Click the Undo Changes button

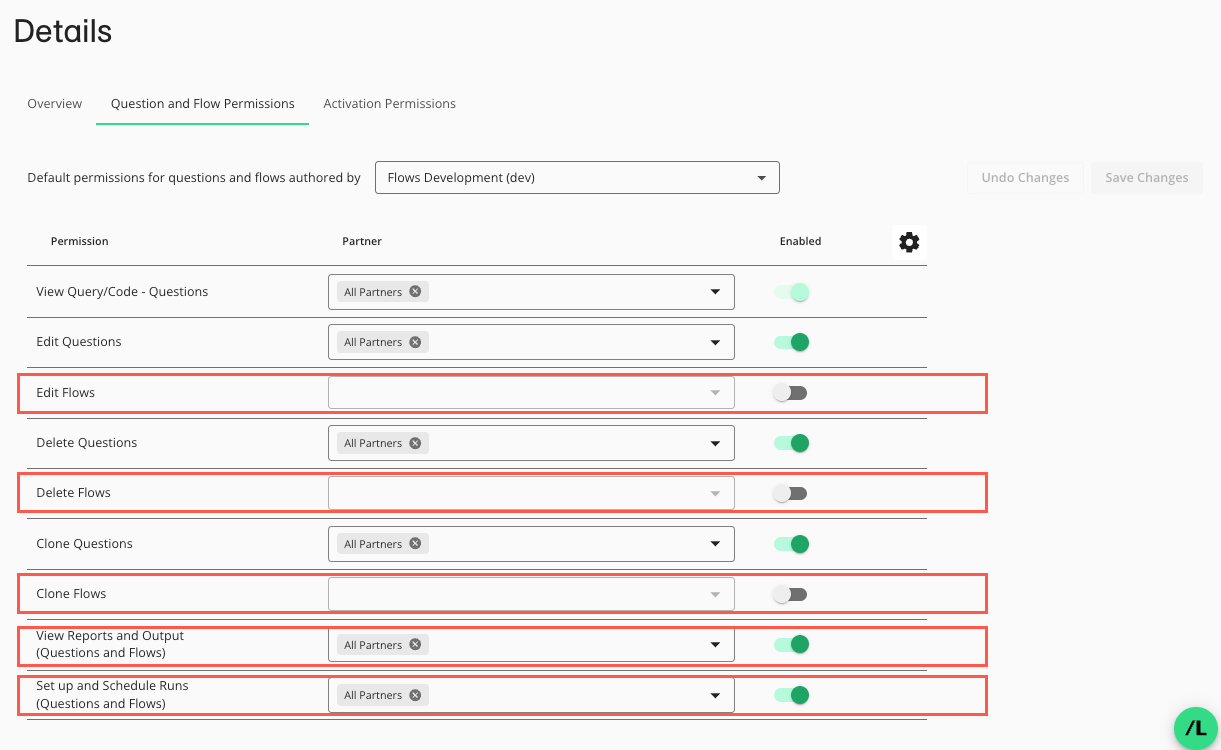[x=1025, y=178]
